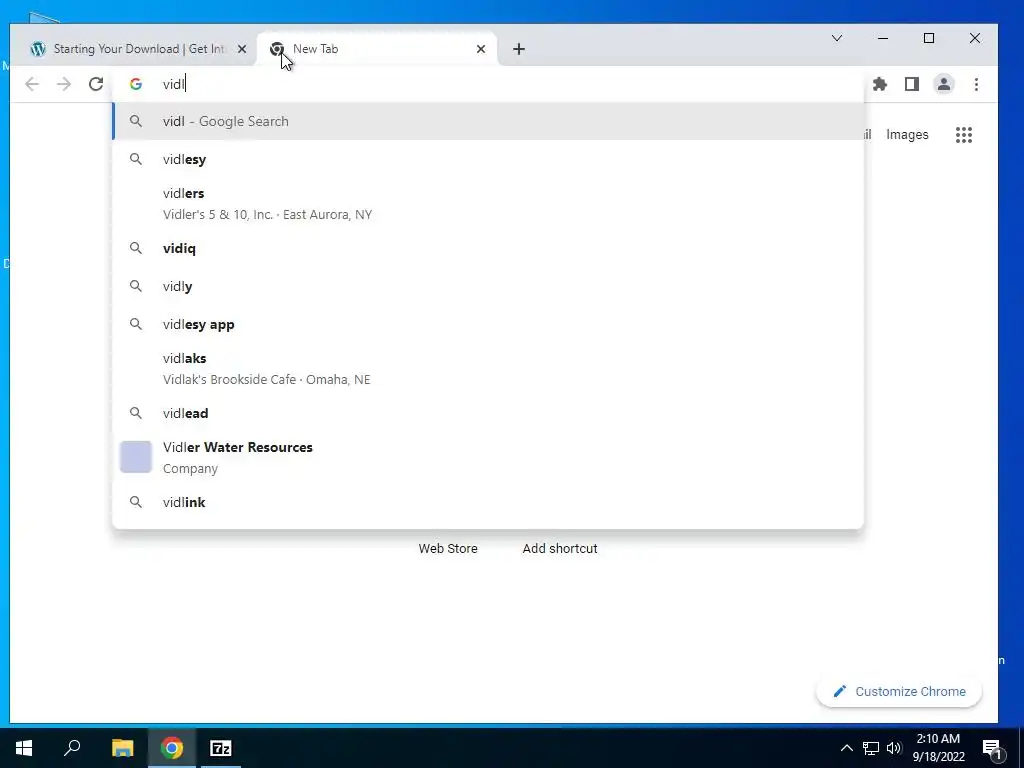The image size is (1024, 768).
Task: Click the Customize Chrome button
Action: (899, 692)
